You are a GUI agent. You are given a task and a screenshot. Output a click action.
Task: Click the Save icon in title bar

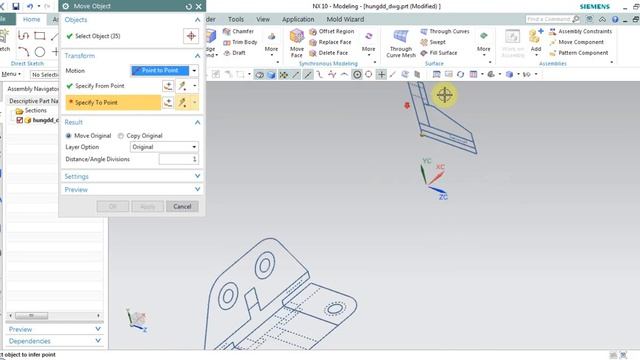(x=16, y=6)
